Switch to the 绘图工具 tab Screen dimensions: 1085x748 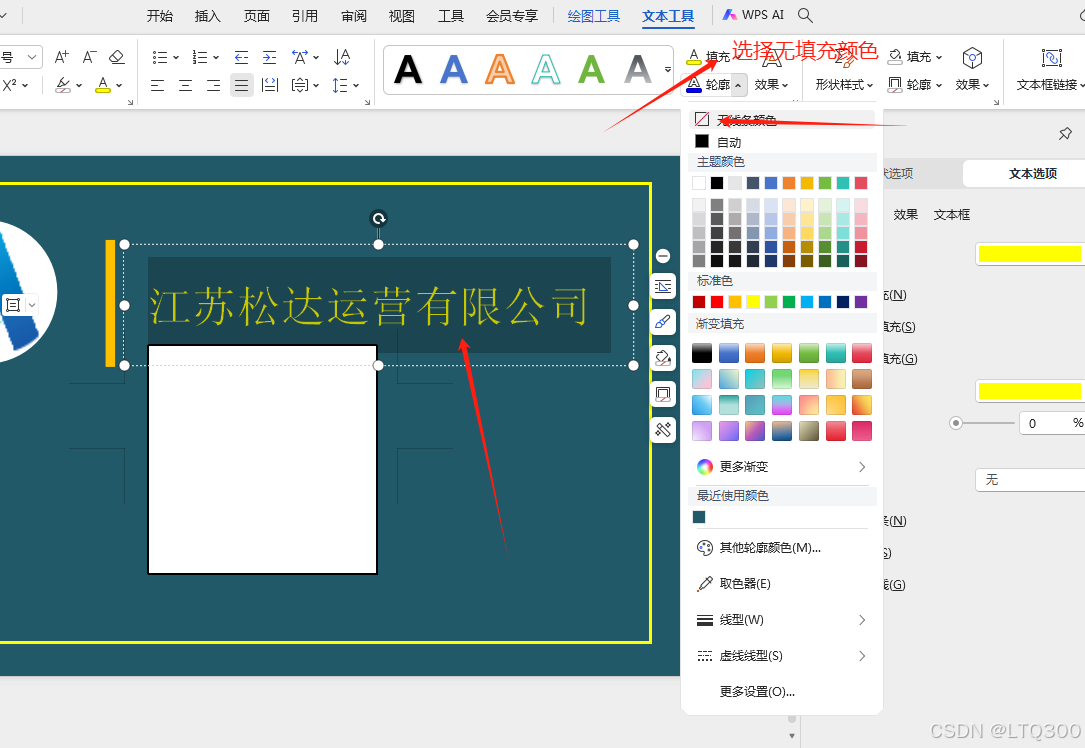point(594,15)
